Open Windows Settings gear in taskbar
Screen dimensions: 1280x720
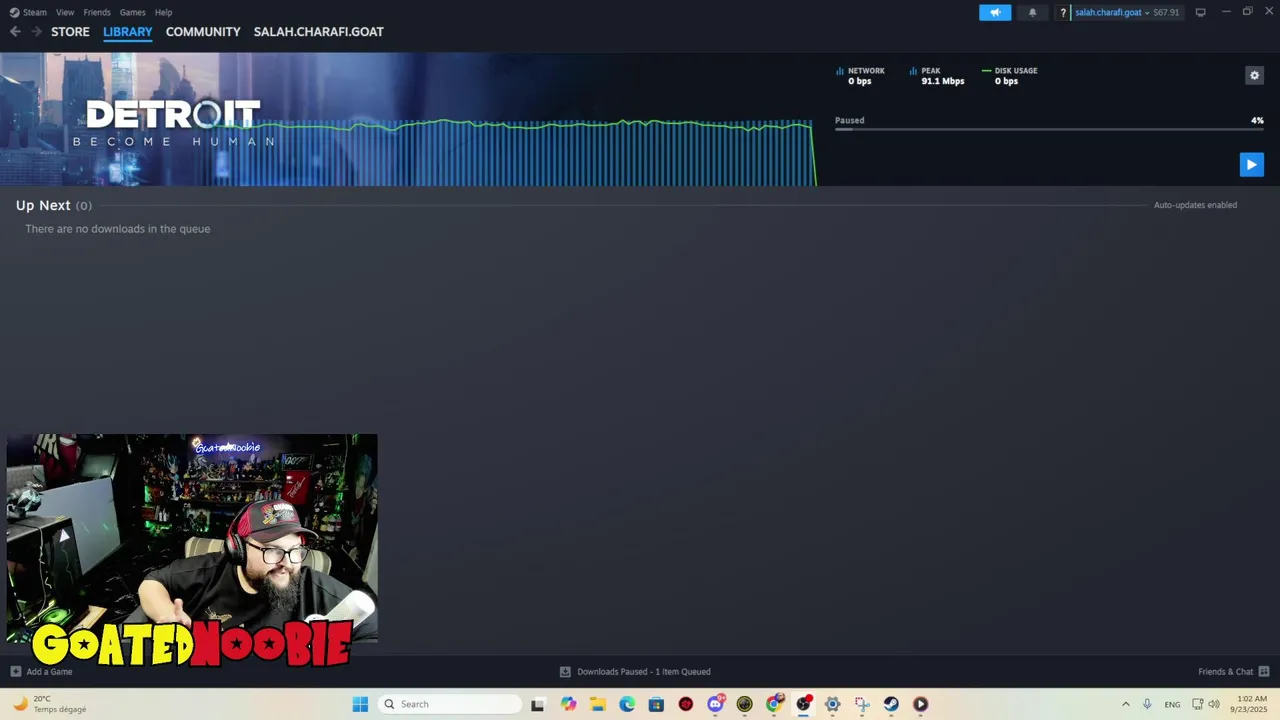click(832, 704)
